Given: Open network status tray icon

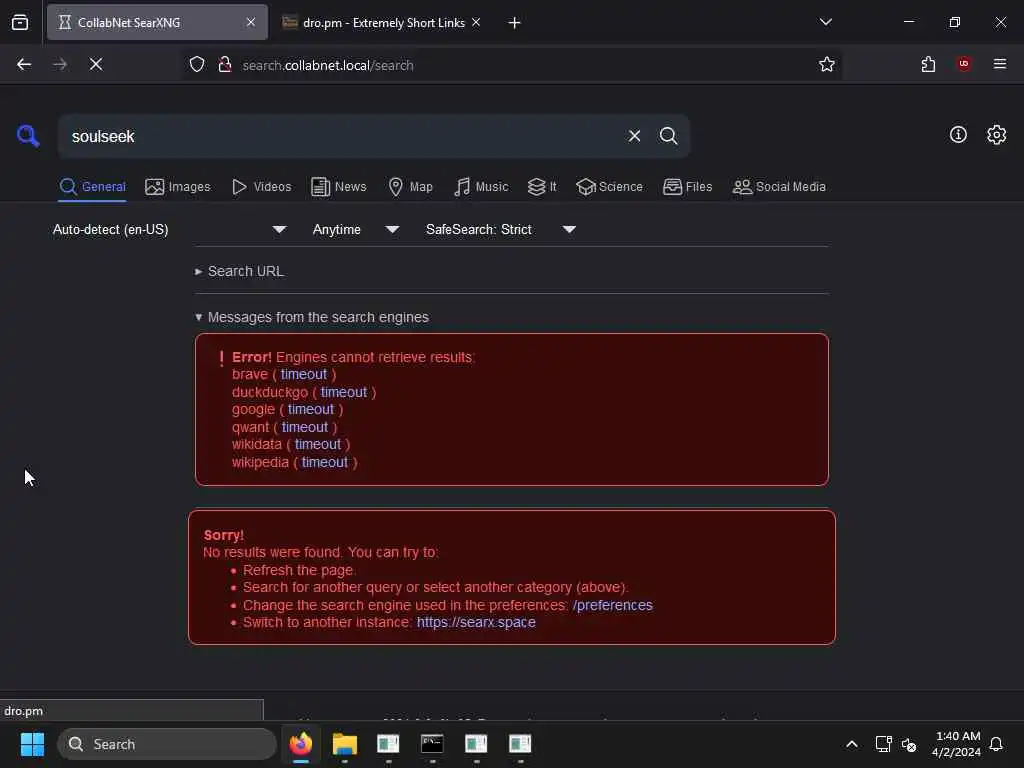Looking at the screenshot, I should point(883,744).
